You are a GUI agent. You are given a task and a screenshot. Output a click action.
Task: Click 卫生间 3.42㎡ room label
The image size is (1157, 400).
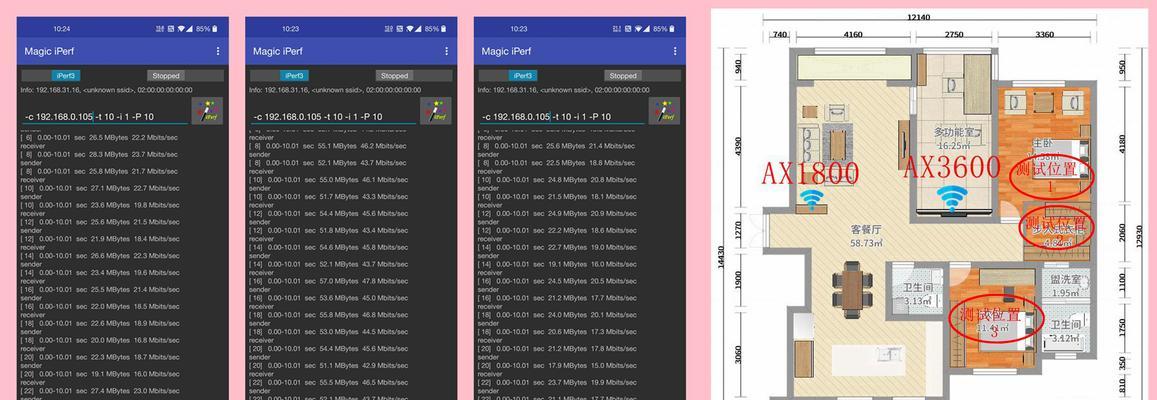[1065, 332]
